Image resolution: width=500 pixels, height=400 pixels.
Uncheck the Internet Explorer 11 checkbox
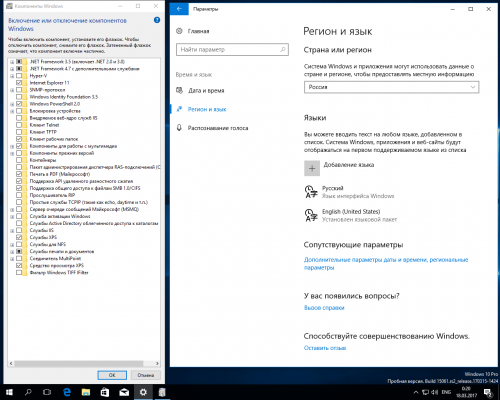(19, 83)
